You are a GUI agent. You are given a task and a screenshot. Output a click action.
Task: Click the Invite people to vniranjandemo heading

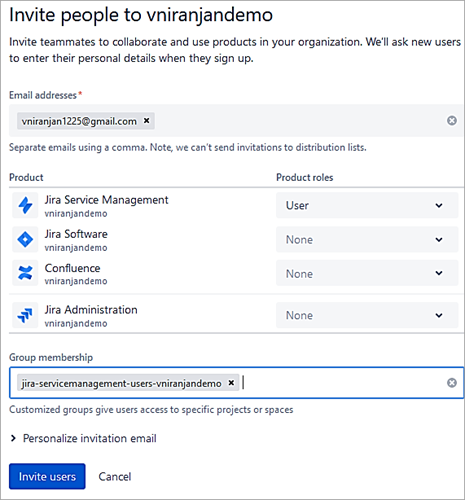tap(141, 15)
